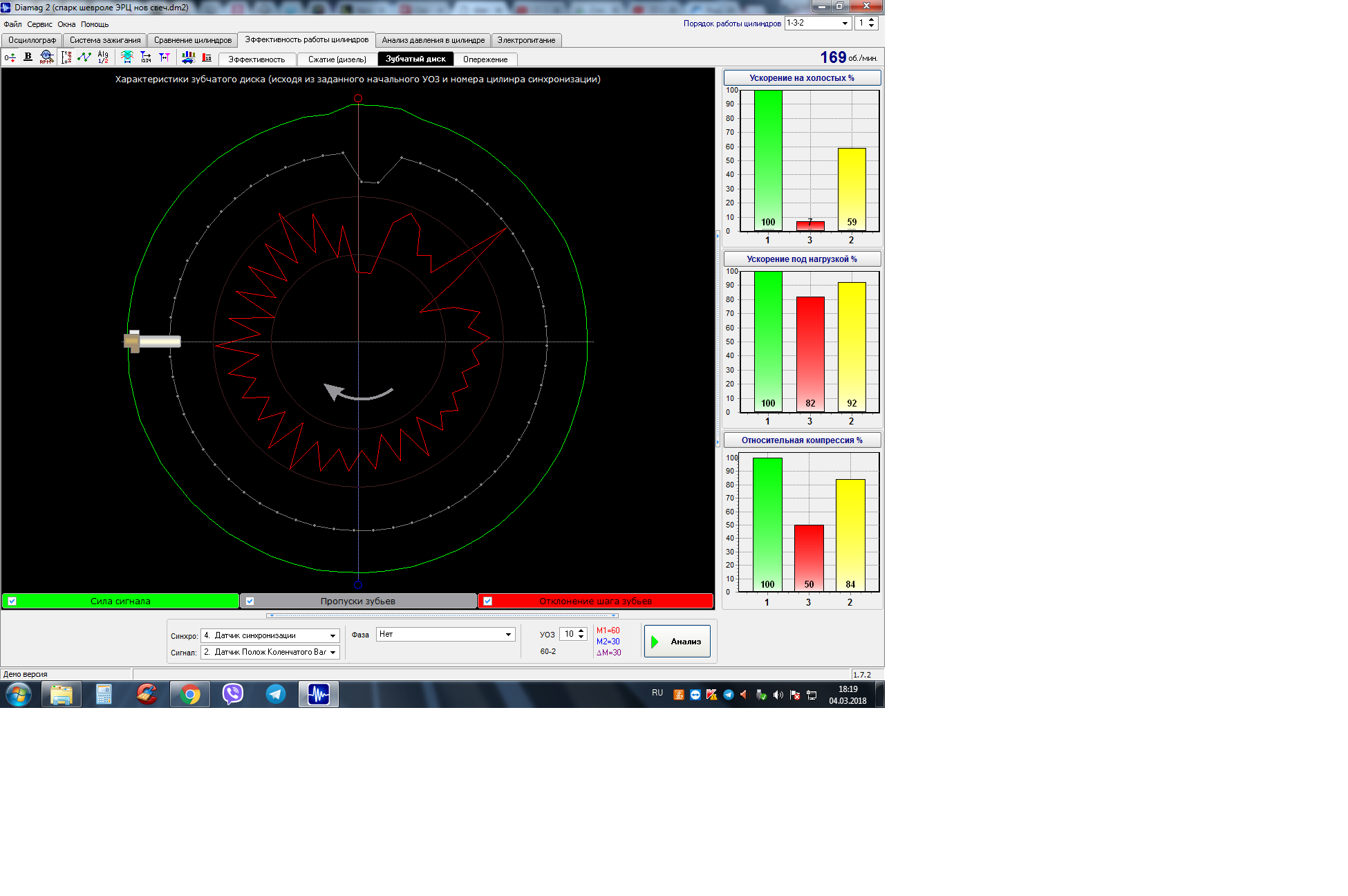Click the Ускорение под нагрузкой % header
Viewport: 1348px width, 896px height.
click(x=802, y=259)
